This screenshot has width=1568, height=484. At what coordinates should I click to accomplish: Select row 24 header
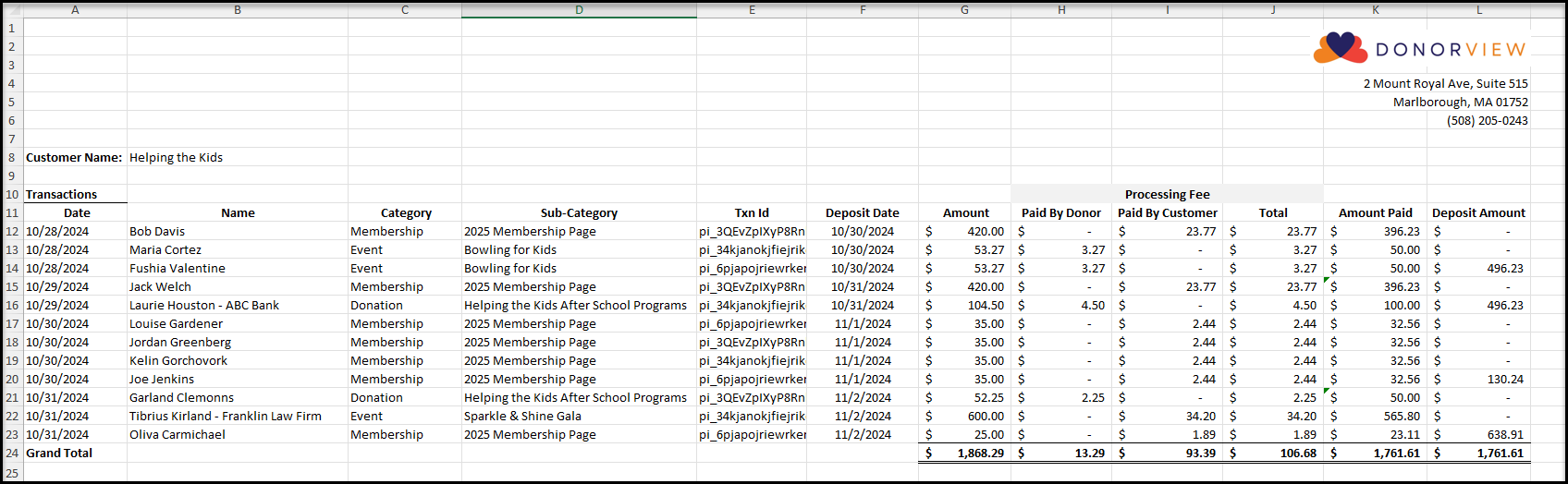pyautogui.click(x=12, y=454)
